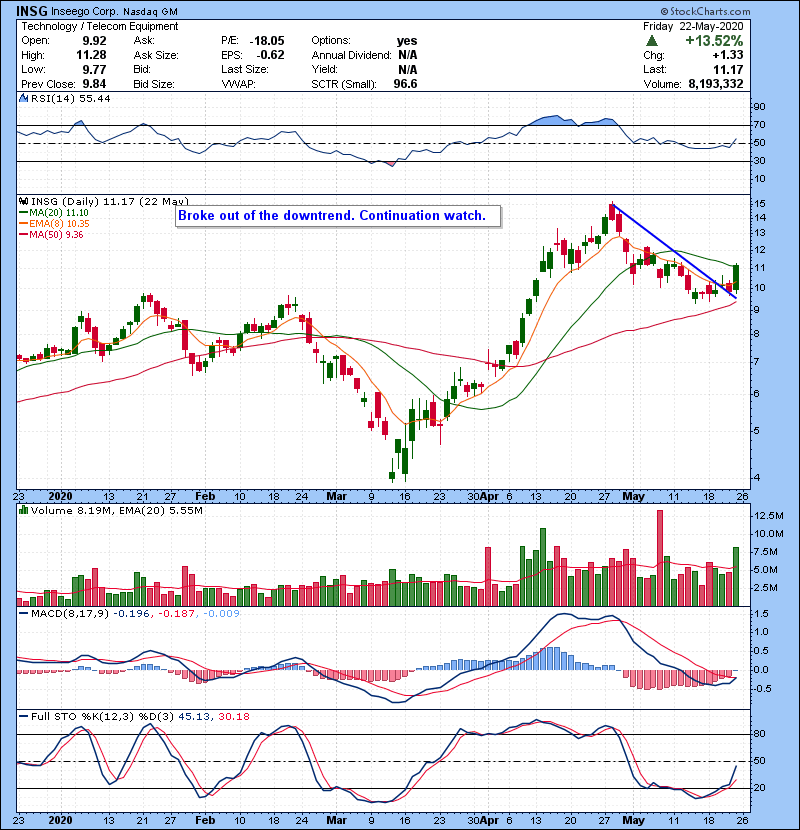Click the Options value yes
The height and width of the screenshot is (830, 800).
[x=407, y=41]
